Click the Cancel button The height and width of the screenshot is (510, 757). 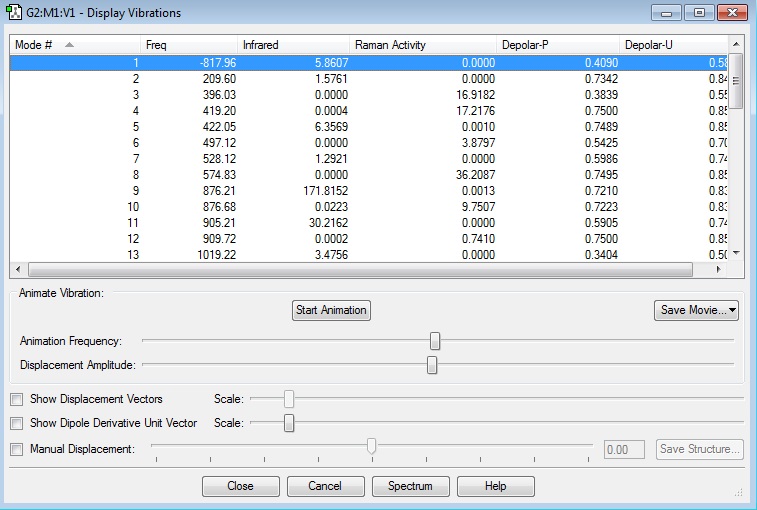click(x=325, y=486)
